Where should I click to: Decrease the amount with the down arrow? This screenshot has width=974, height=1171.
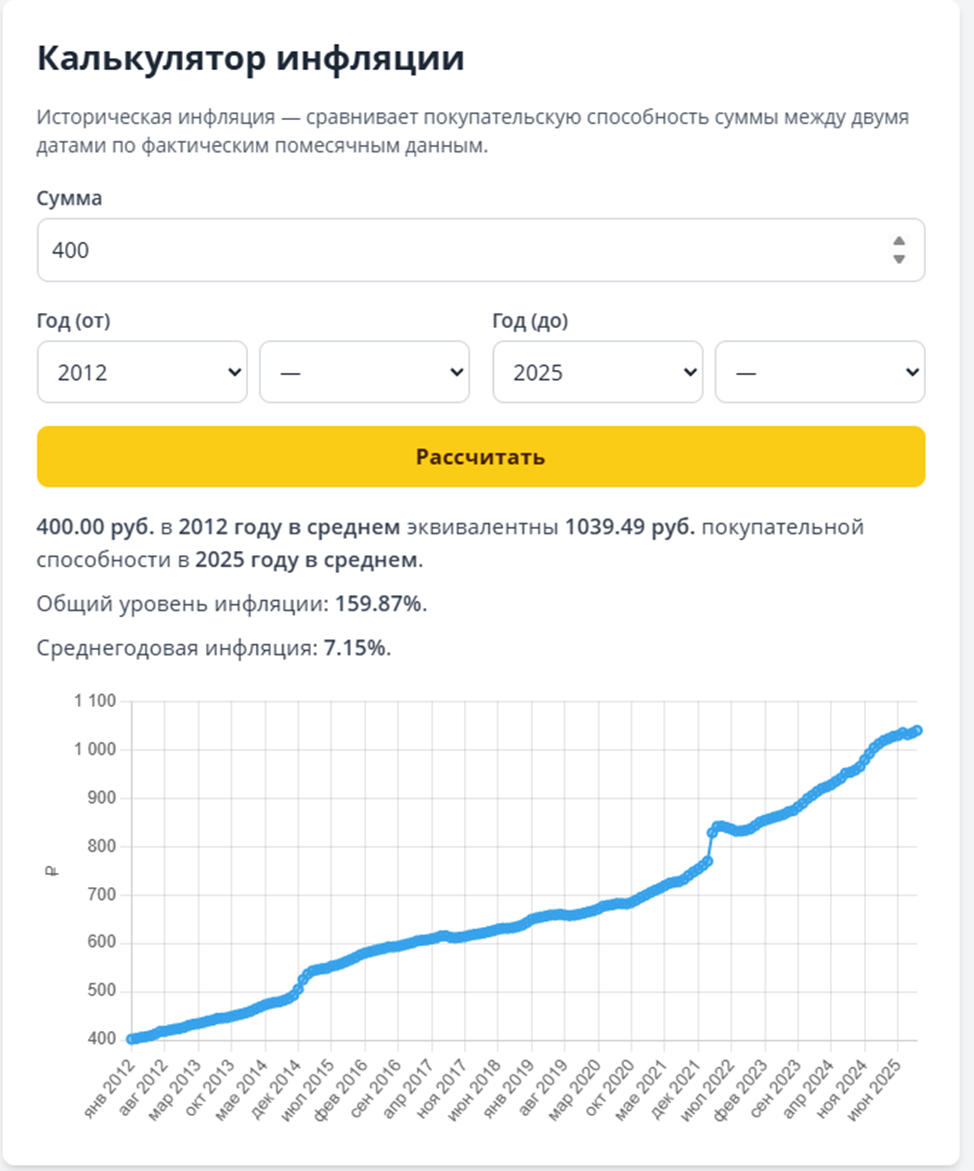click(x=899, y=259)
